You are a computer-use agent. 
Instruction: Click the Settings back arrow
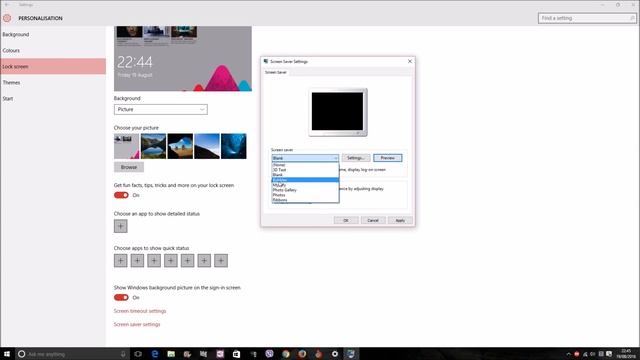point(7,4)
